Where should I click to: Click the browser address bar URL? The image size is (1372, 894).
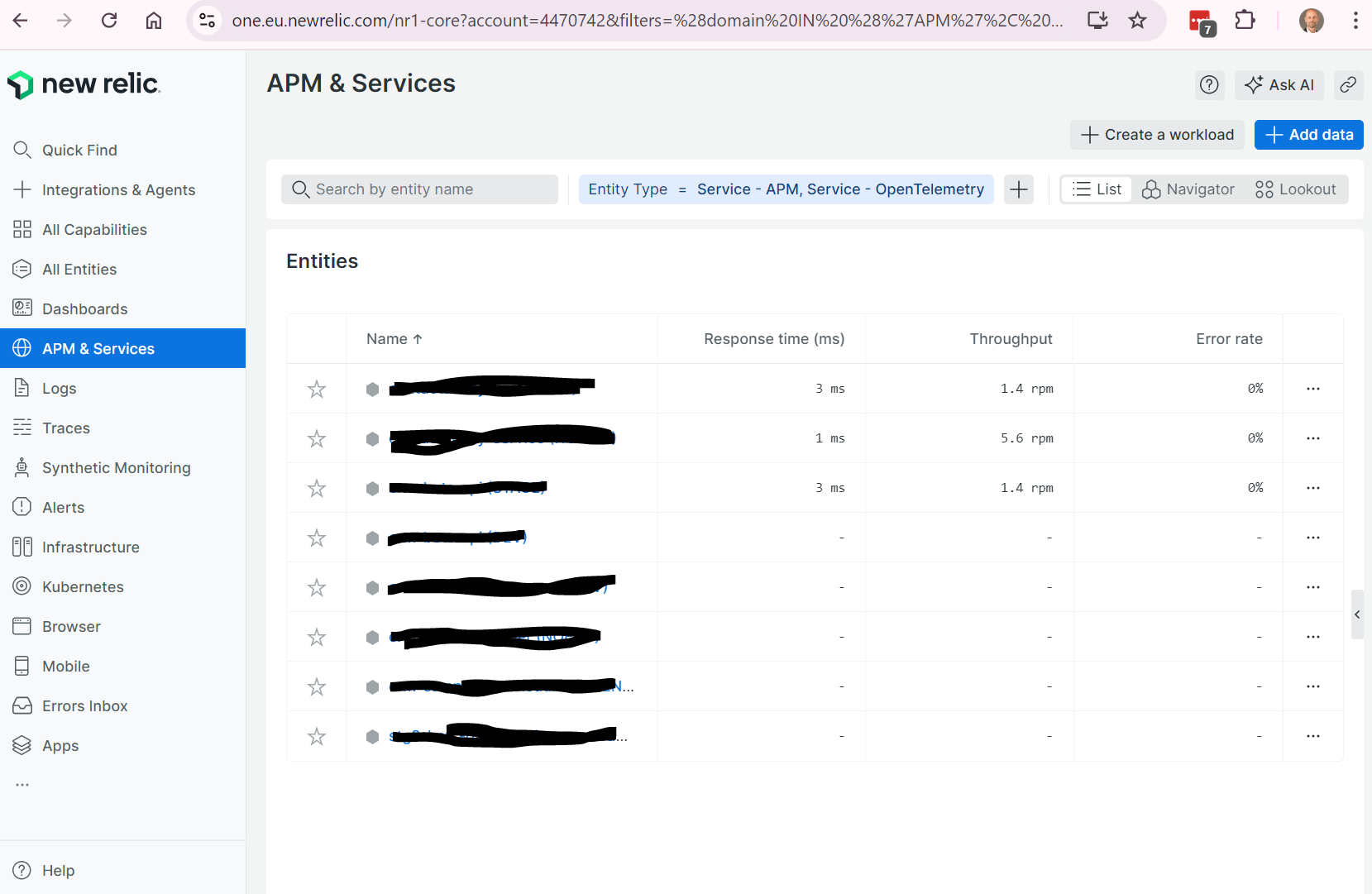(648, 20)
